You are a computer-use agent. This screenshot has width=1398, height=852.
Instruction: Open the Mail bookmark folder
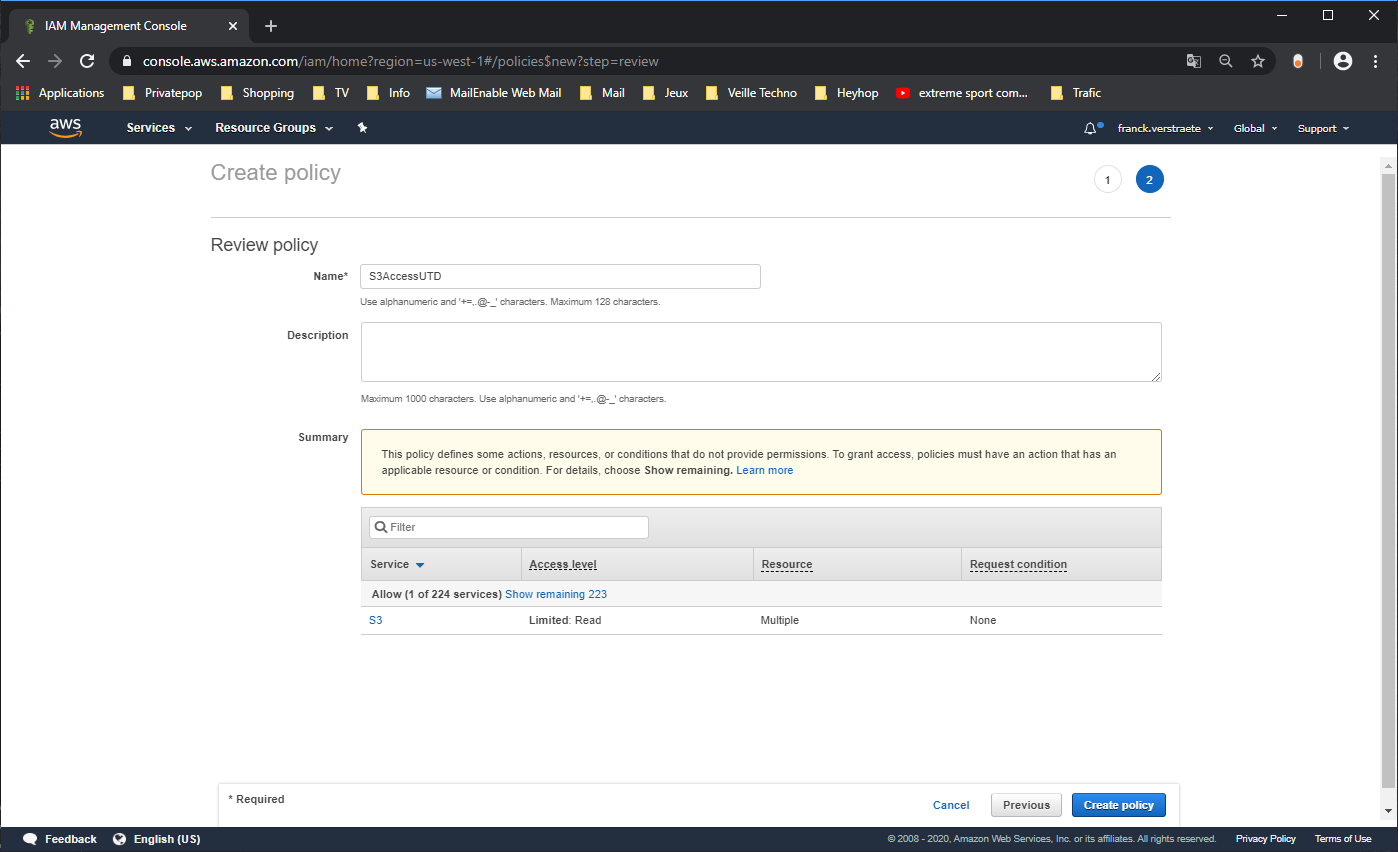click(602, 93)
